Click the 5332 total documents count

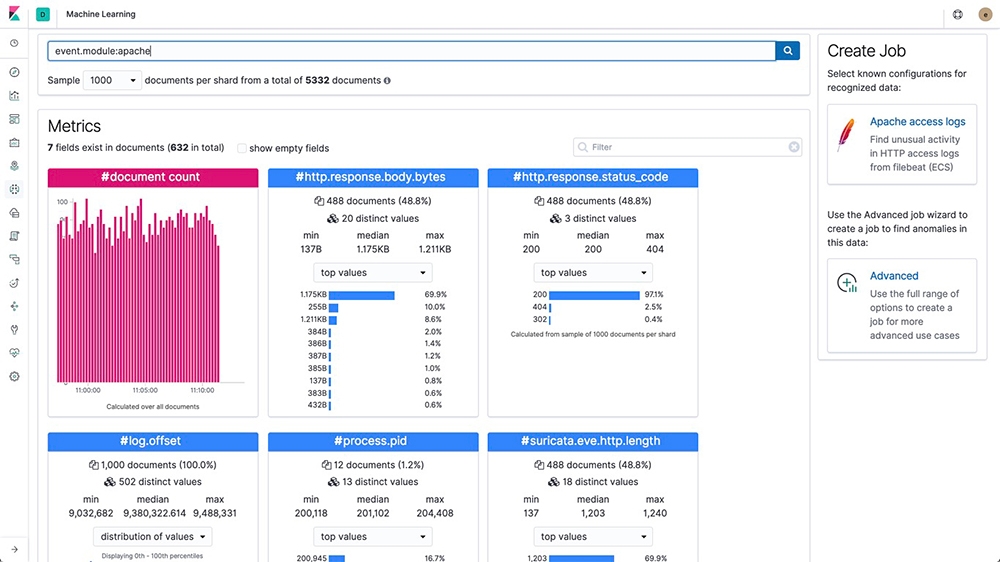(317, 80)
